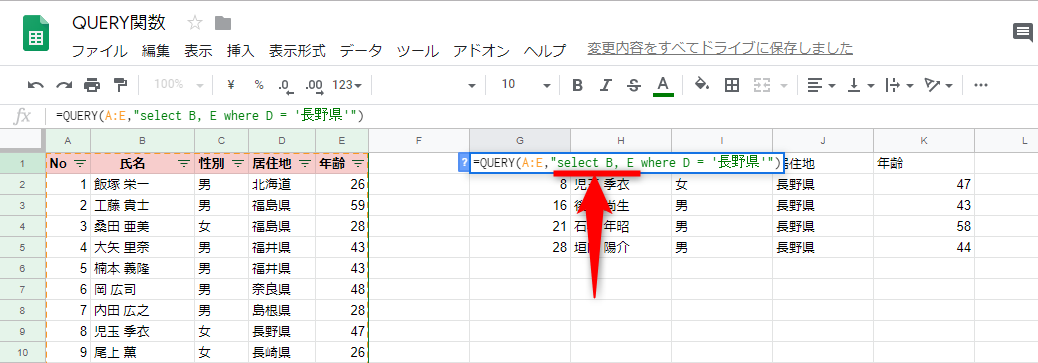Viewport: 1038px width, 363px height.
Task: Open the ツール menu
Action: 418,50
